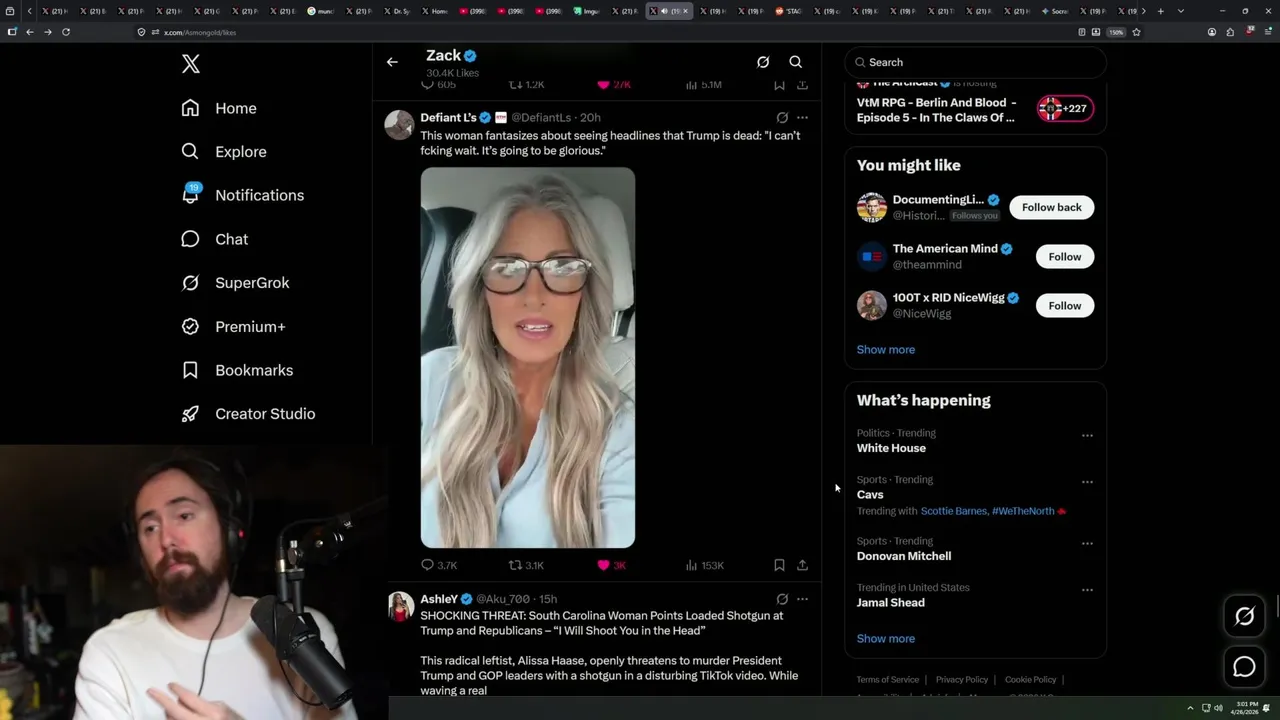Open the @Aku_700 handle link
Screen dimensions: 1280x720
click(x=503, y=599)
